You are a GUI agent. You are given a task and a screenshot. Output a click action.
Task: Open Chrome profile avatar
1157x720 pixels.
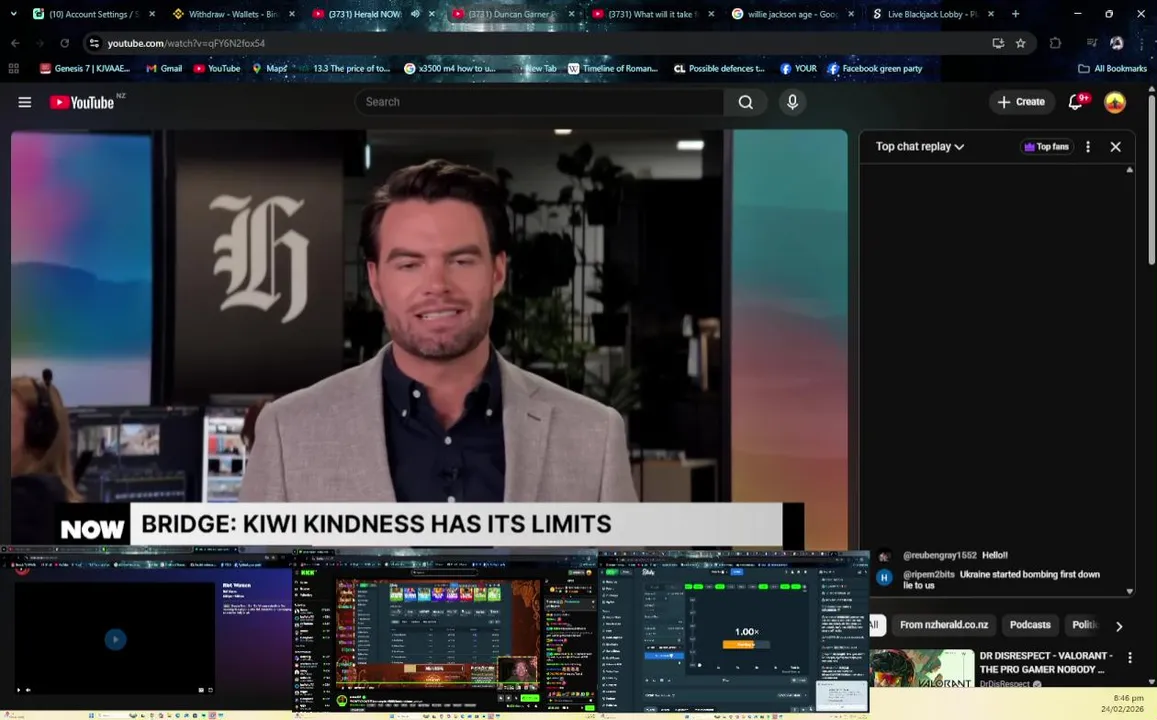tap(1117, 44)
